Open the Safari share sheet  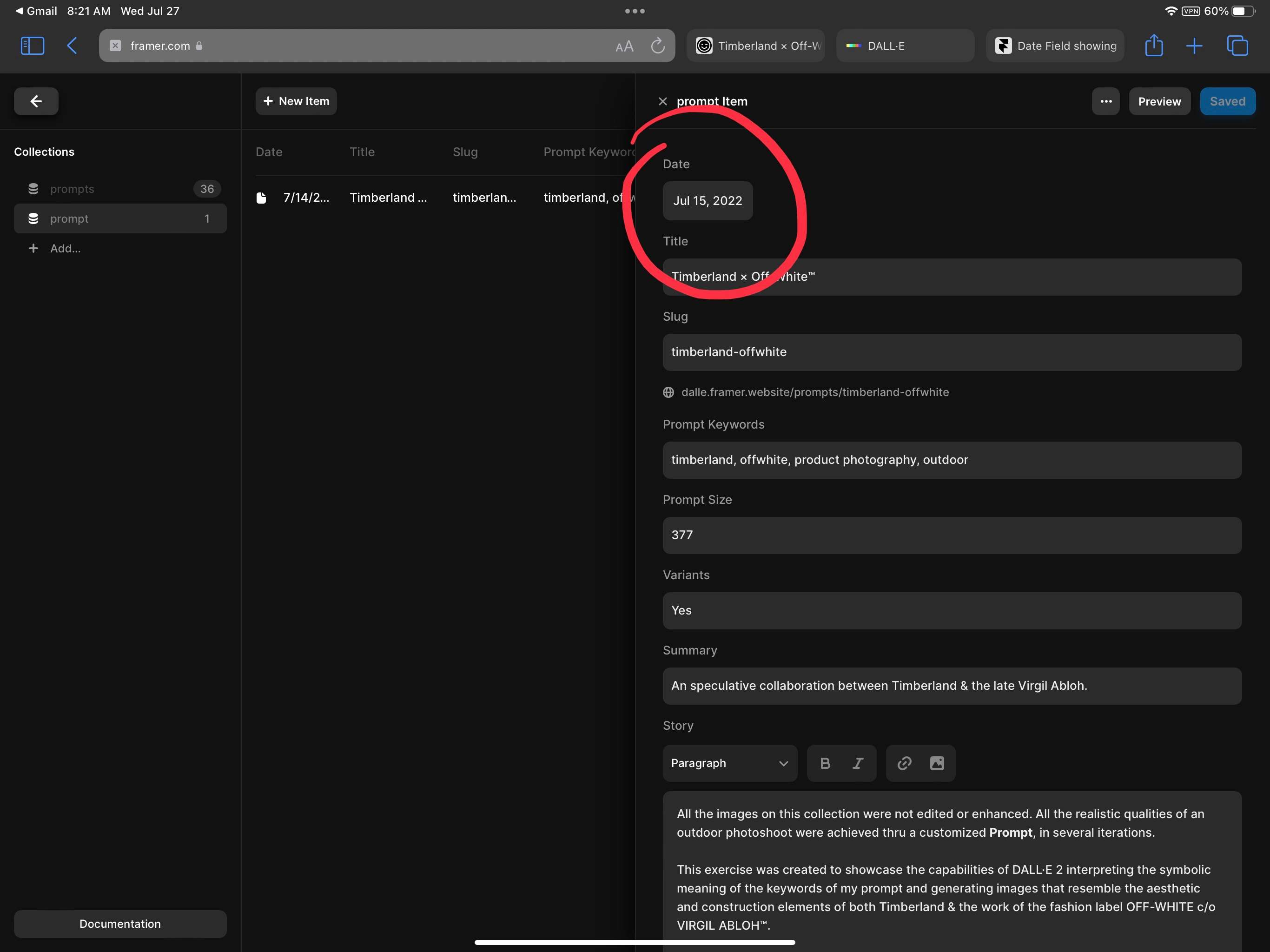point(1154,46)
